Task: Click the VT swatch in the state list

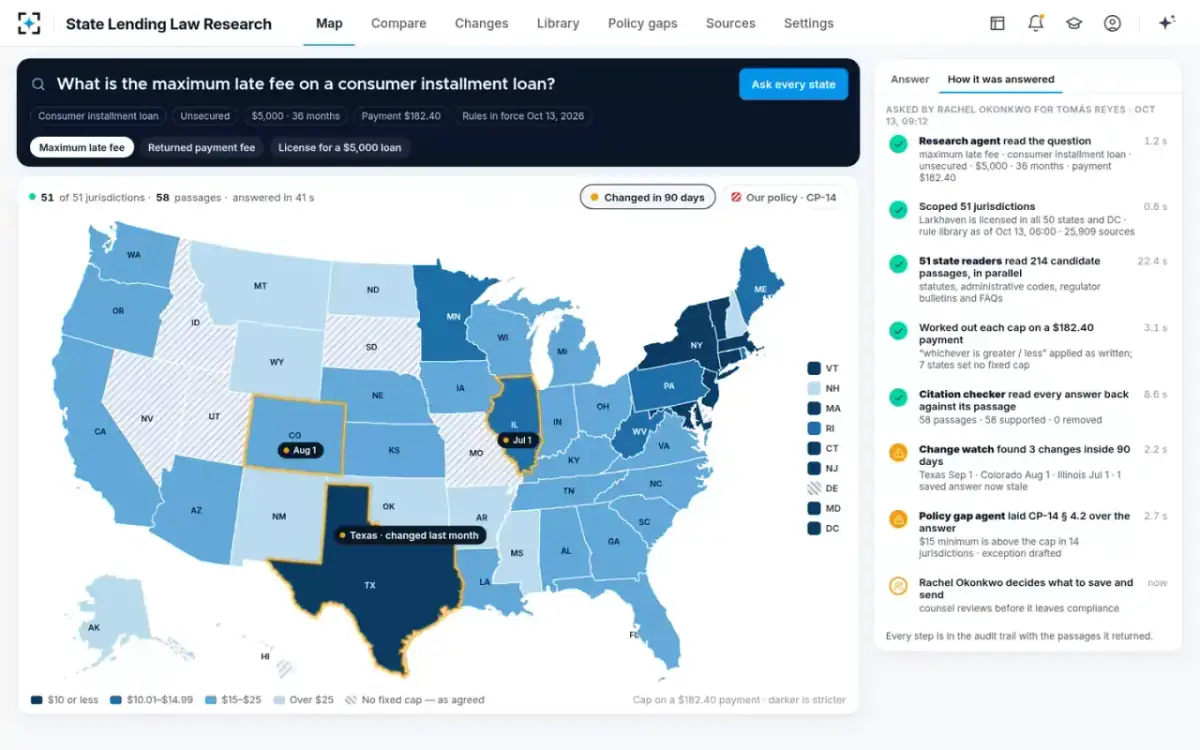Action: (x=814, y=368)
